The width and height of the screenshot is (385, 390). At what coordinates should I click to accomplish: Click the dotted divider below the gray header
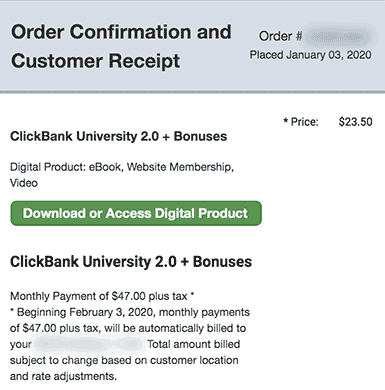[x=192, y=91]
